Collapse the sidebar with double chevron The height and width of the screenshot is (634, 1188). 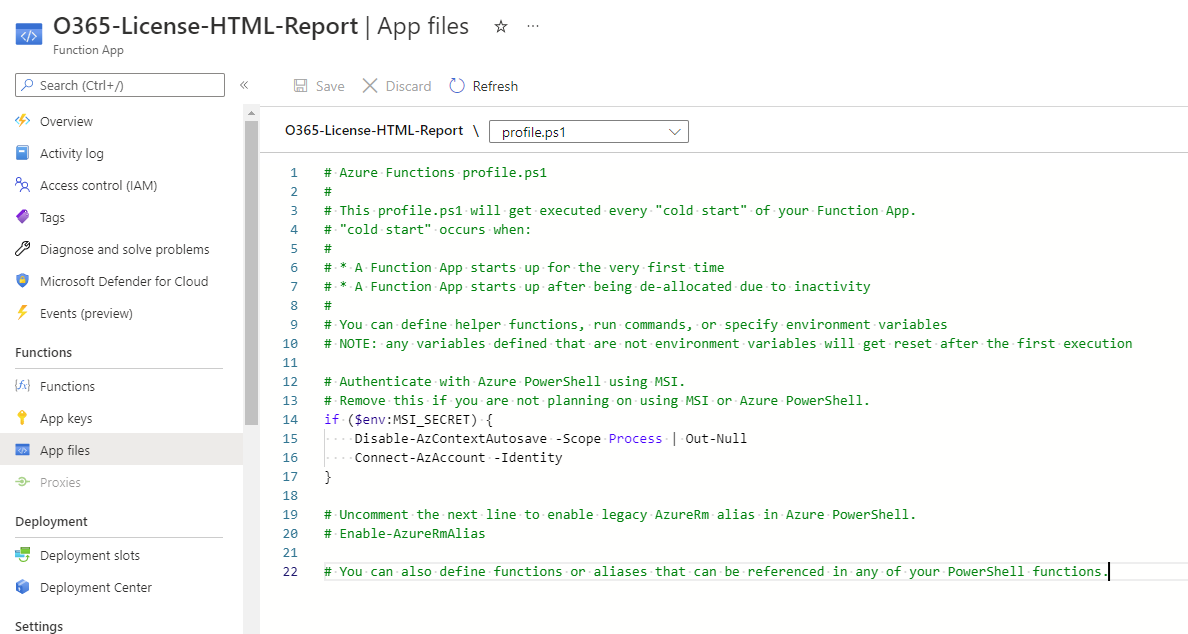244,85
